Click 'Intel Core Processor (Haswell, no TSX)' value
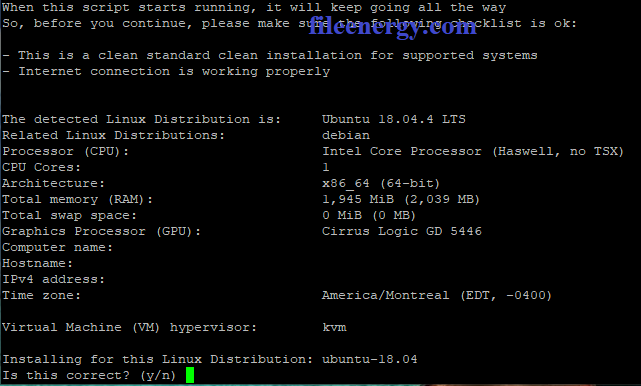 pyautogui.click(x=473, y=152)
